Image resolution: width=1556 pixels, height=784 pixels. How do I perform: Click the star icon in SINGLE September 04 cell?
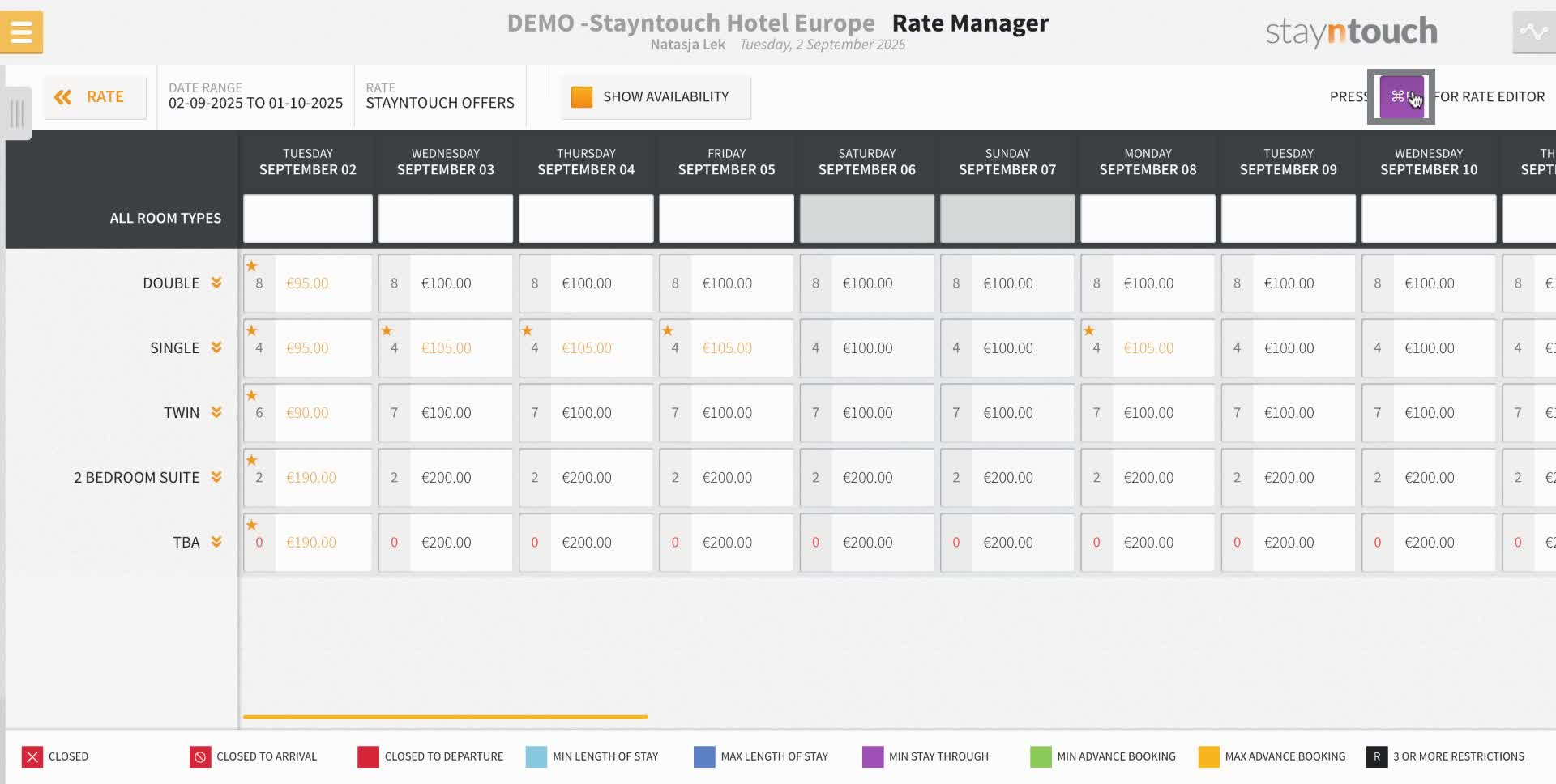(x=527, y=330)
